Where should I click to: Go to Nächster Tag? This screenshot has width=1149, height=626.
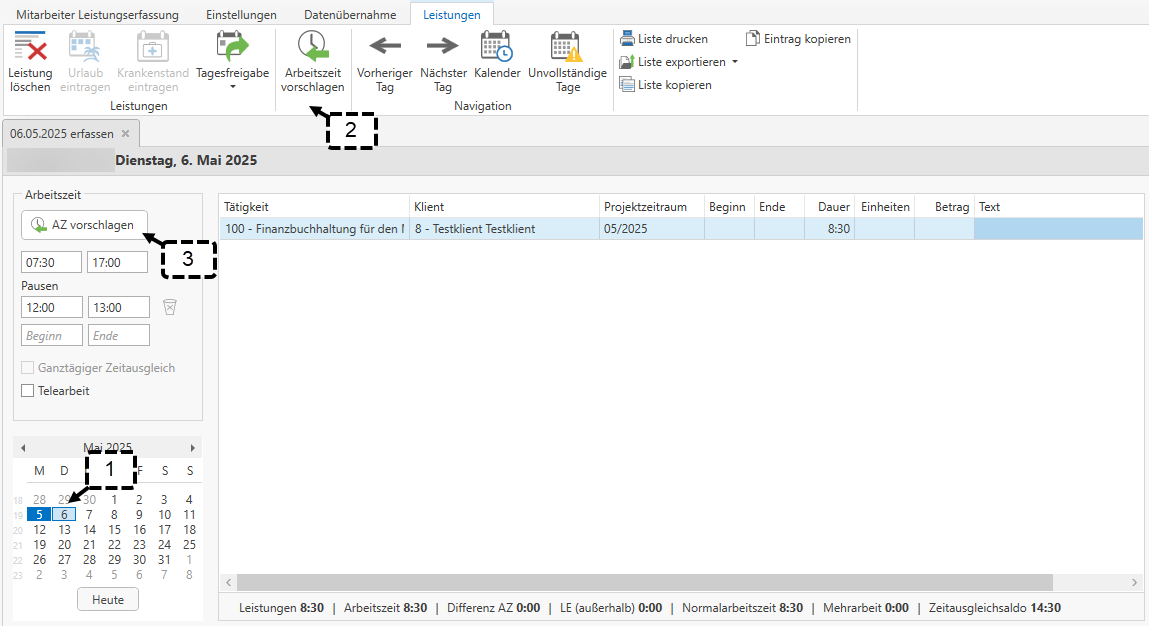[x=443, y=62]
